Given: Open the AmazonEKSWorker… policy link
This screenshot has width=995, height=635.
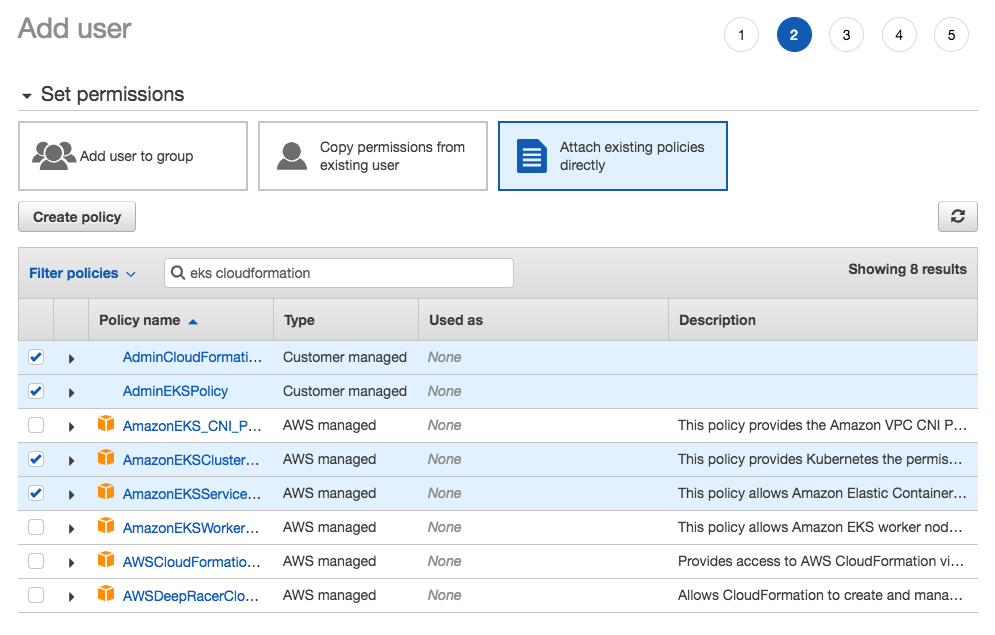Looking at the screenshot, I should pos(190,528).
